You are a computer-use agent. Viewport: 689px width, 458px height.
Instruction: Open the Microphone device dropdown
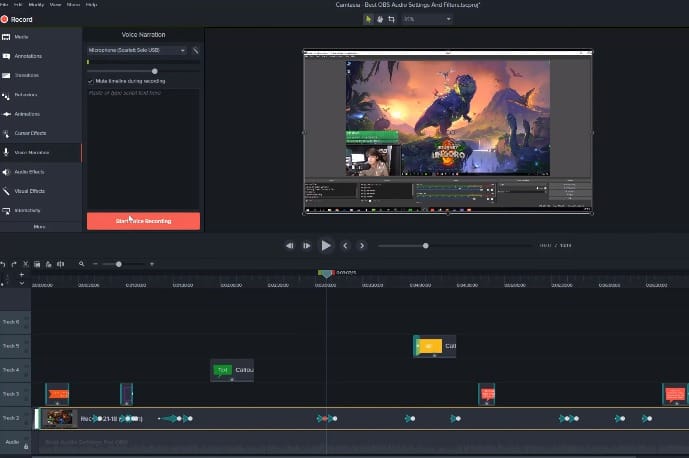(137, 50)
